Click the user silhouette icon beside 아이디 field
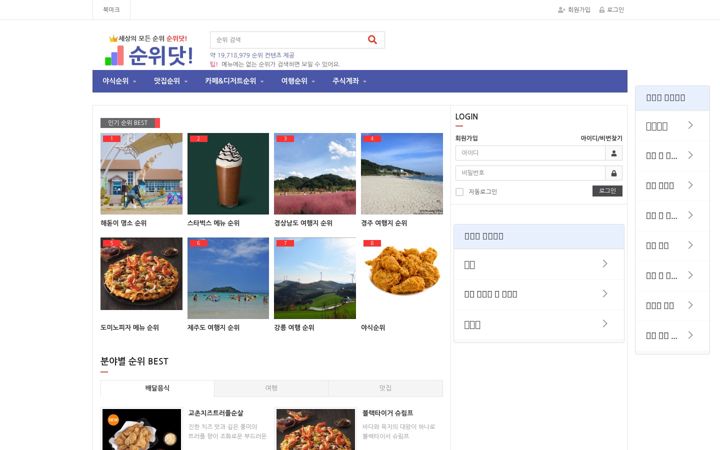The image size is (720, 450). 614,153
